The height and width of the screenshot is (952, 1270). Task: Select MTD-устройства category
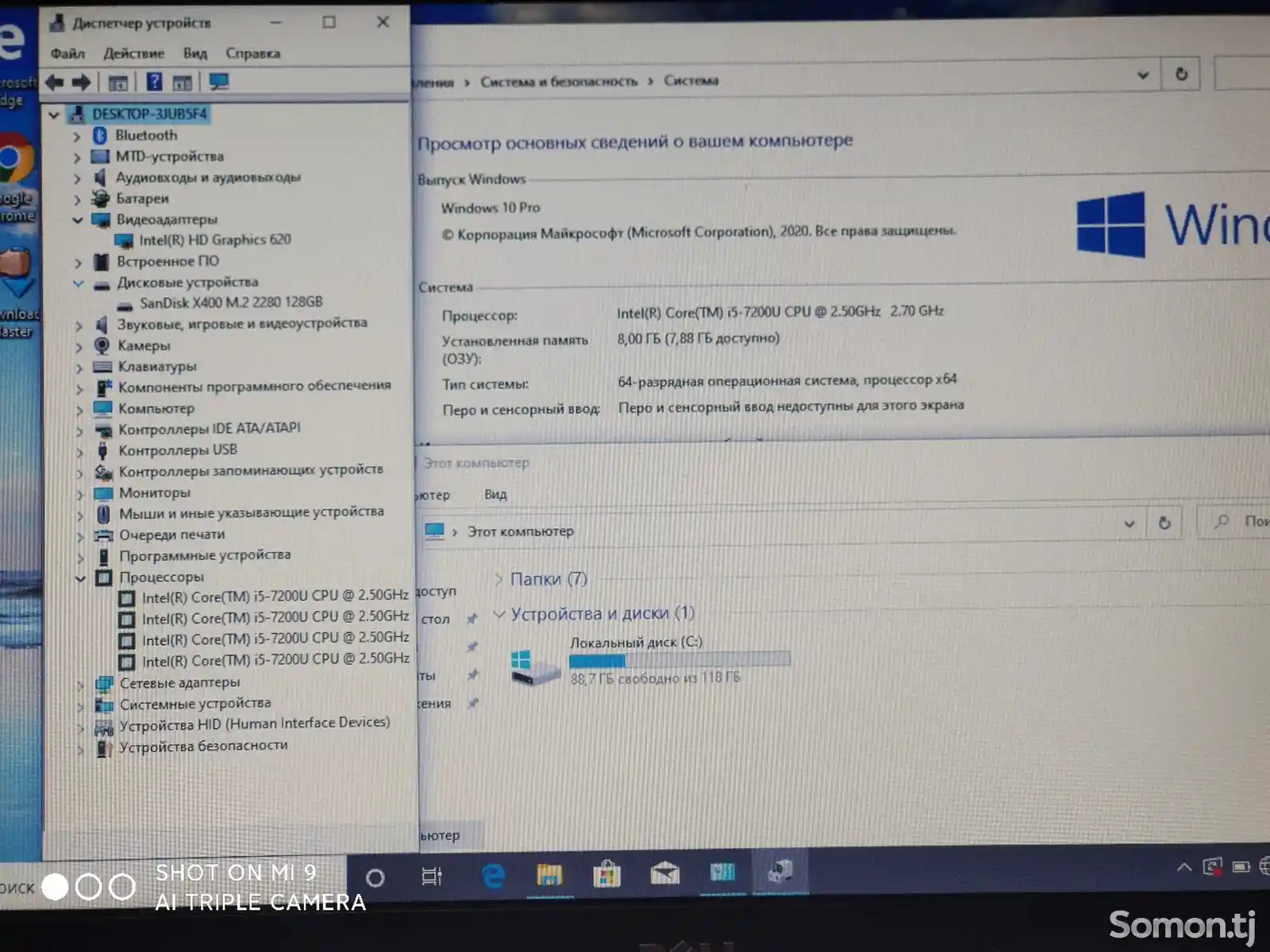[169, 156]
